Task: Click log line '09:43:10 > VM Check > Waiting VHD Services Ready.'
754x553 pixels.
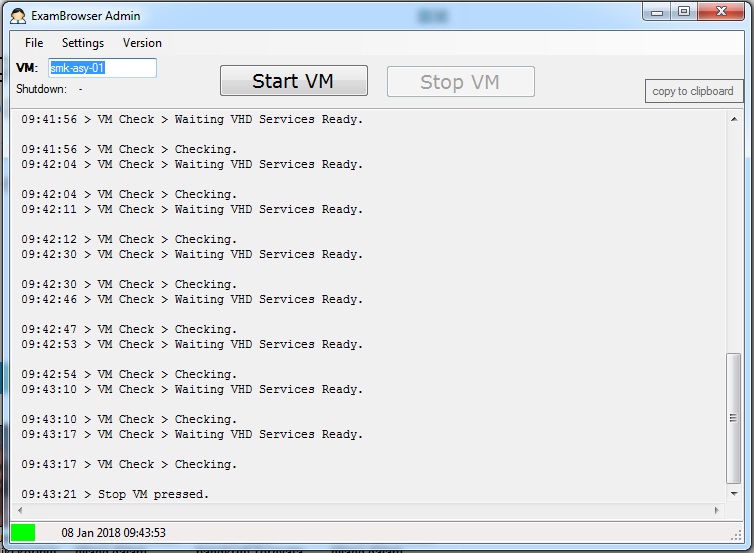Action: (x=192, y=389)
